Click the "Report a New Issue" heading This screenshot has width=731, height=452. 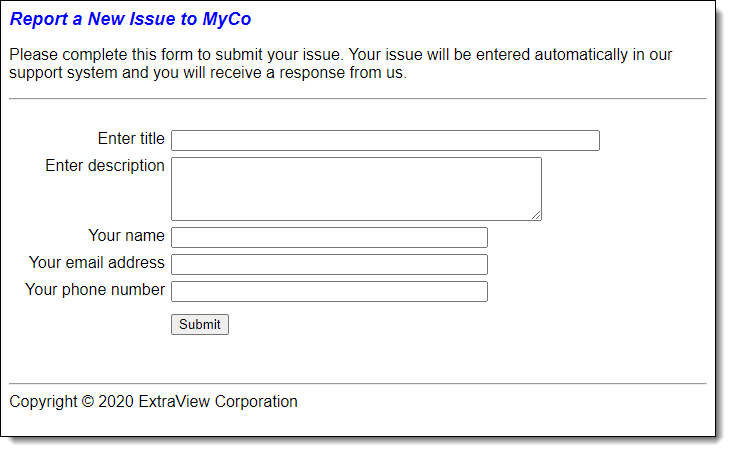(94, 19)
